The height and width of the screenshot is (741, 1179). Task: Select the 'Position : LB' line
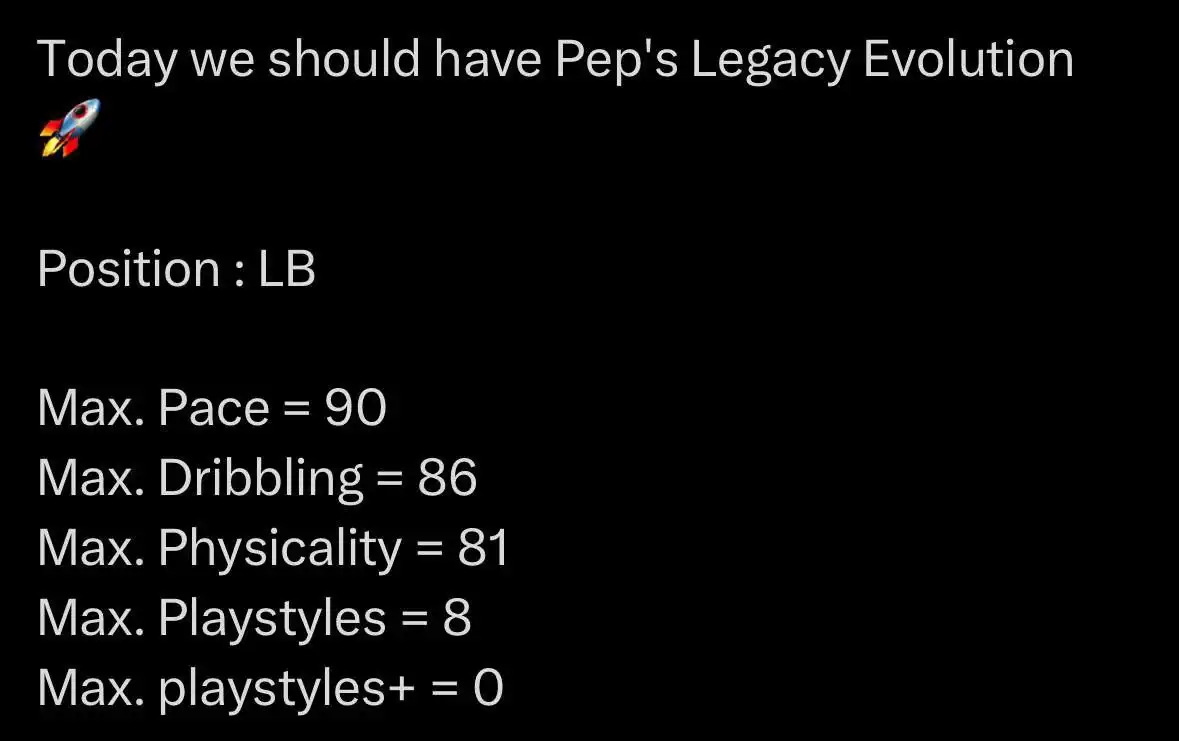point(176,269)
